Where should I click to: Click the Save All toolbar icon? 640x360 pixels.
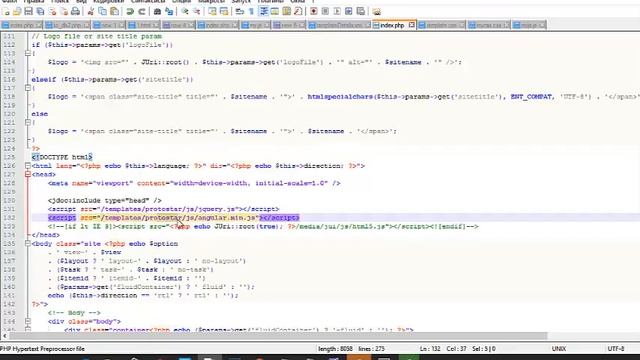pyautogui.click(x=40, y=11)
